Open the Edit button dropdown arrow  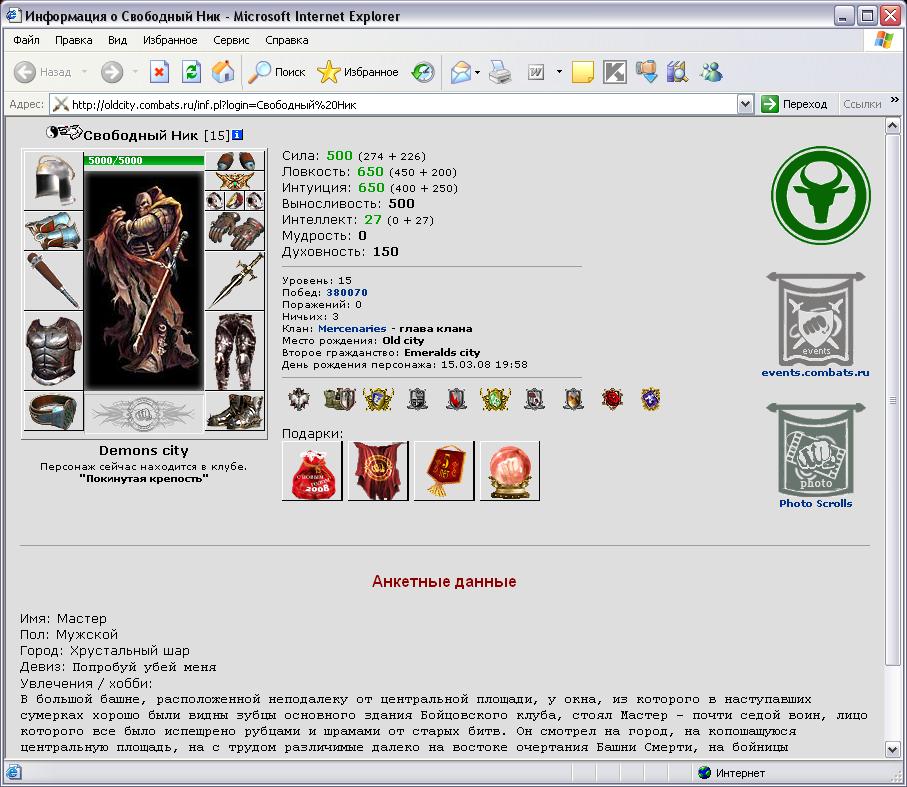click(x=559, y=72)
